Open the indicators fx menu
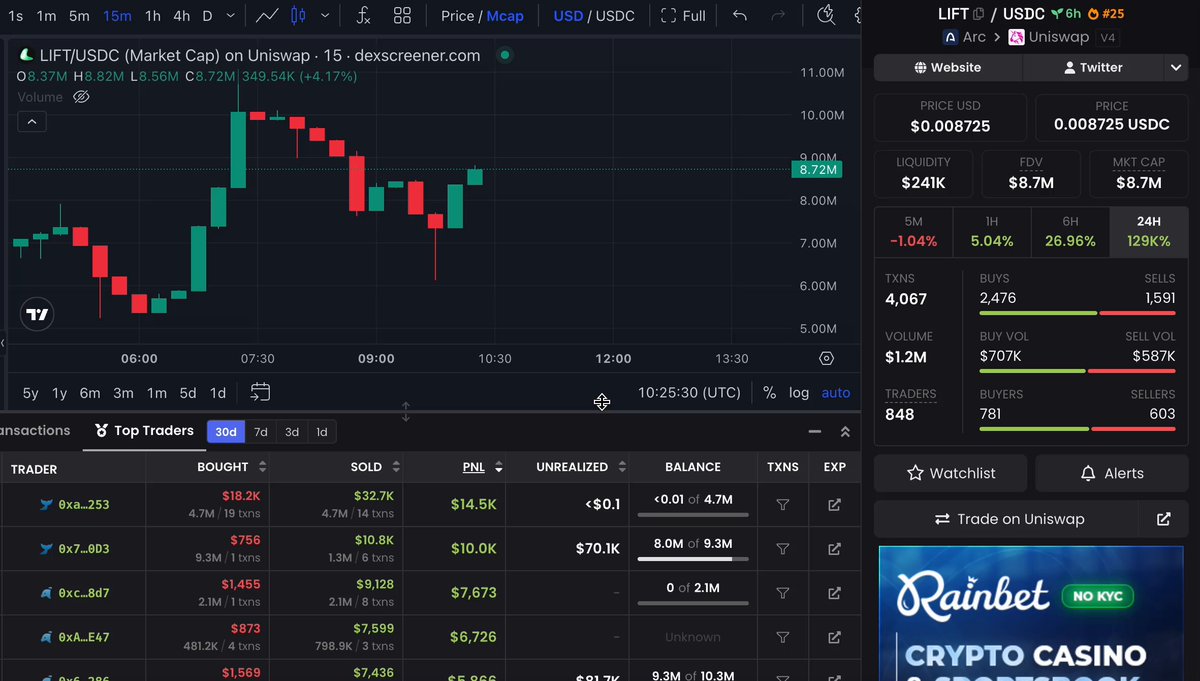1200x681 pixels. (x=364, y=16)
